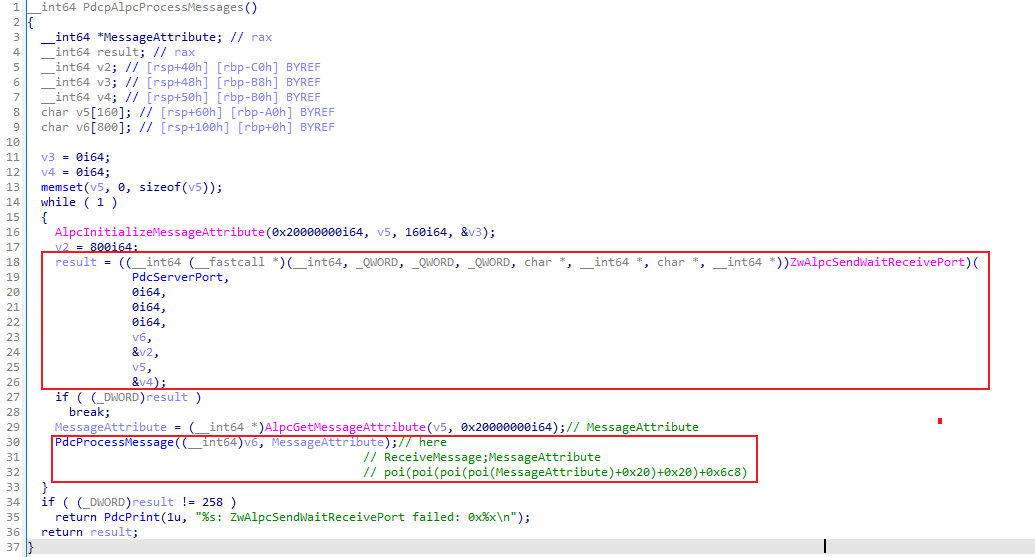The height and width of the screenshot is (557, 1035).
Task: Select the '__int64 result;' declaration
Action: point(93,52)
